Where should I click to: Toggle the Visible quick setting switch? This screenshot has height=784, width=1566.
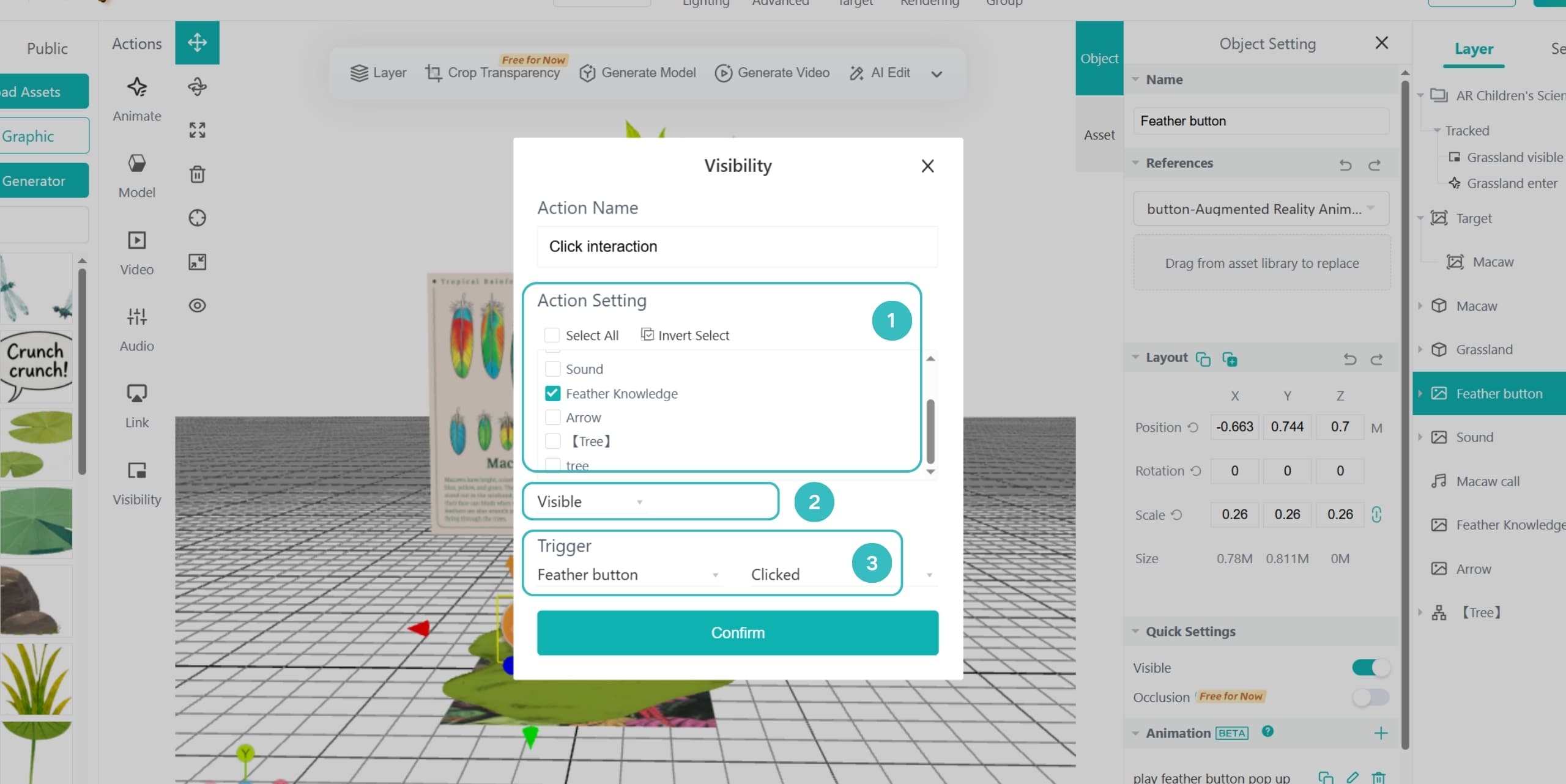[x=1370, y=667]
